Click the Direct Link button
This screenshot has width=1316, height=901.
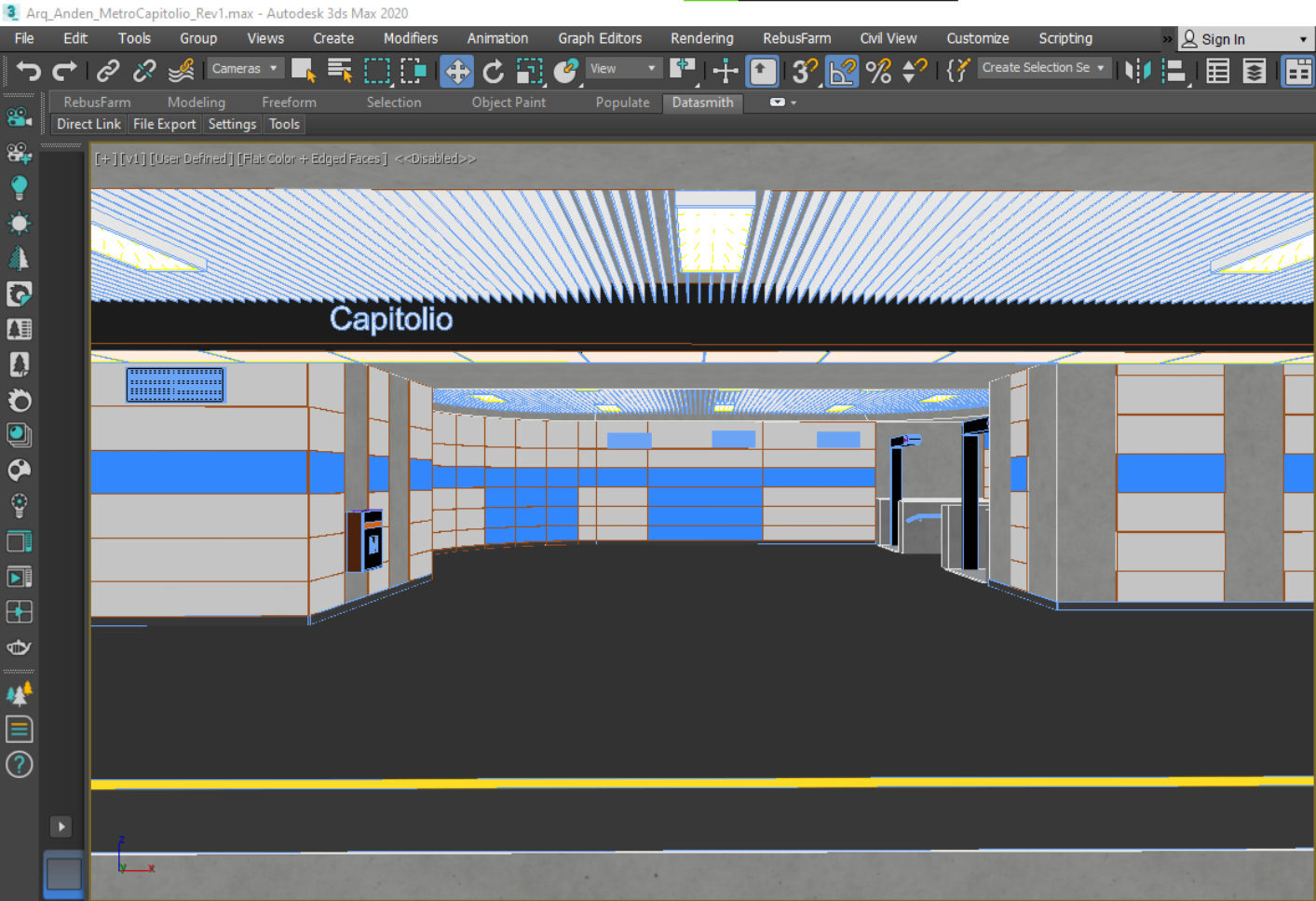[88, 124]
